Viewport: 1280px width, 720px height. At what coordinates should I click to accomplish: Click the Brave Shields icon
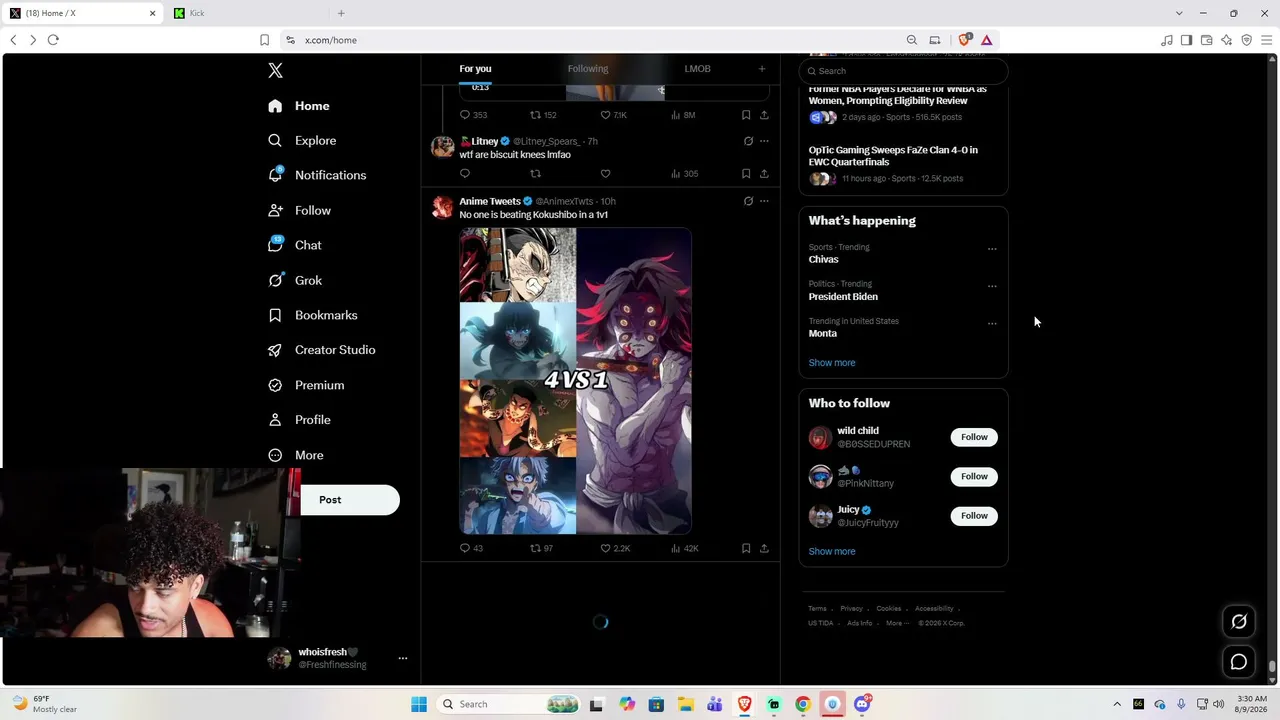(965, 40)
